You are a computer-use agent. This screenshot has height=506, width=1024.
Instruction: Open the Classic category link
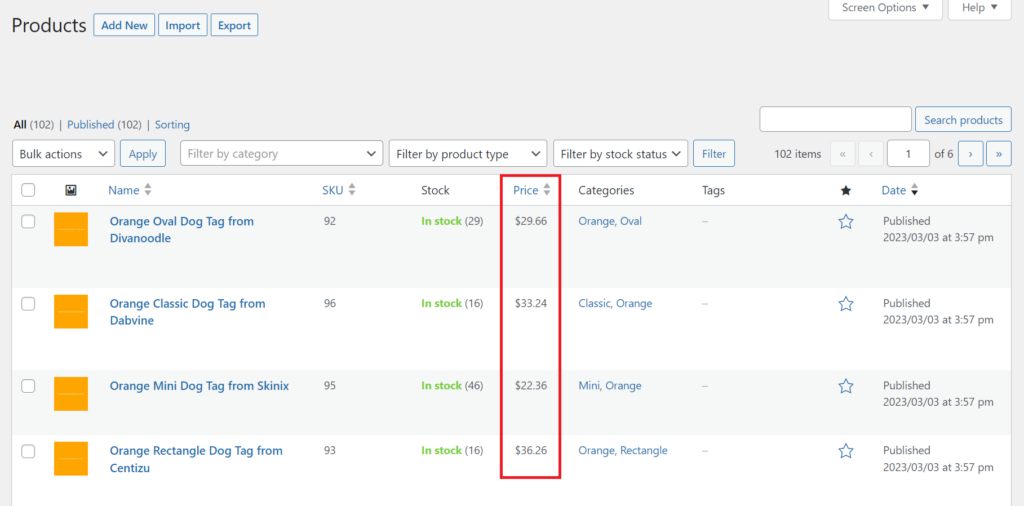pyautogui.click(x=595, y=304)
